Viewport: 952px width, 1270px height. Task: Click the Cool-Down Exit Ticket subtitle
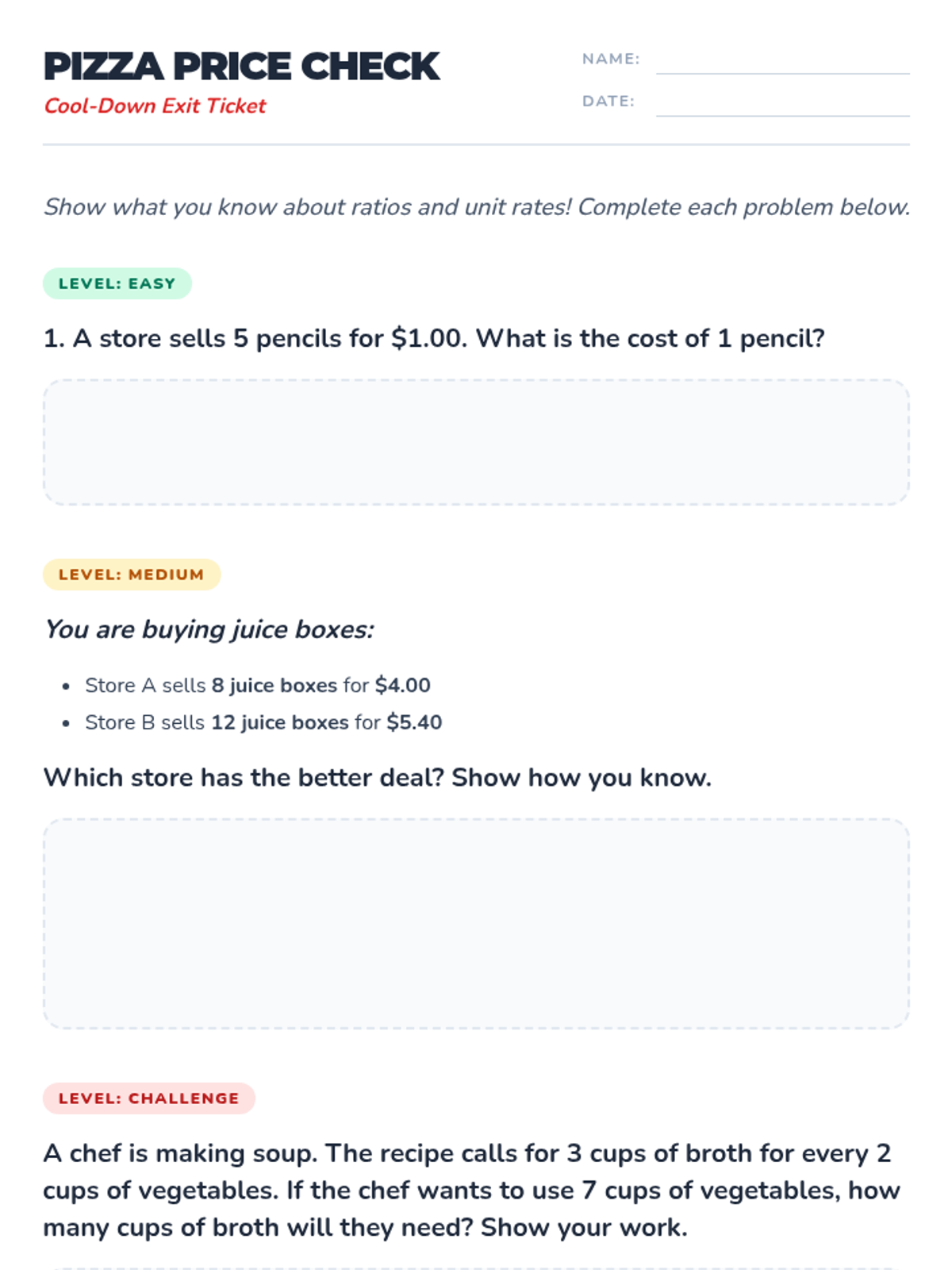point(155,106)
